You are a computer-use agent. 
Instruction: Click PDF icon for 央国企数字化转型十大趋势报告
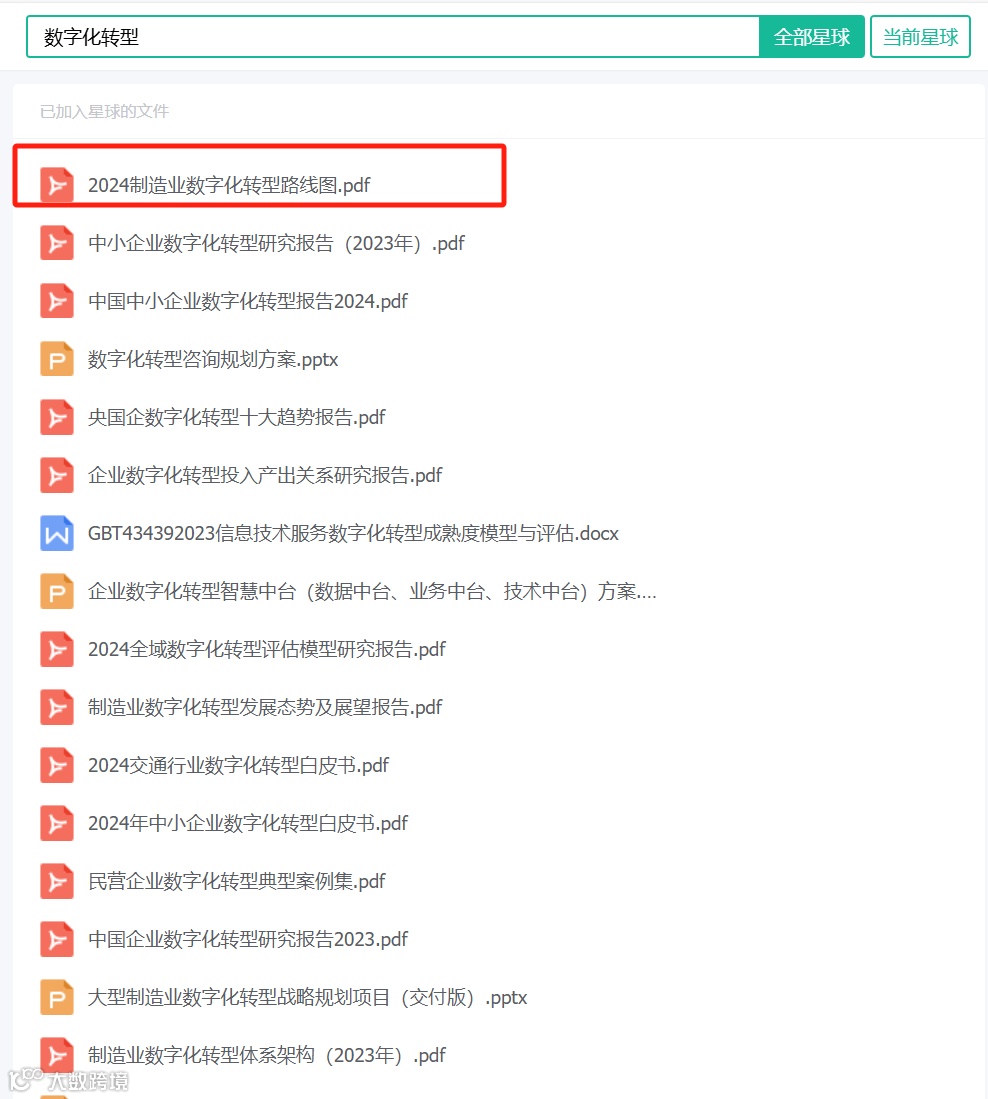point(57,417)
